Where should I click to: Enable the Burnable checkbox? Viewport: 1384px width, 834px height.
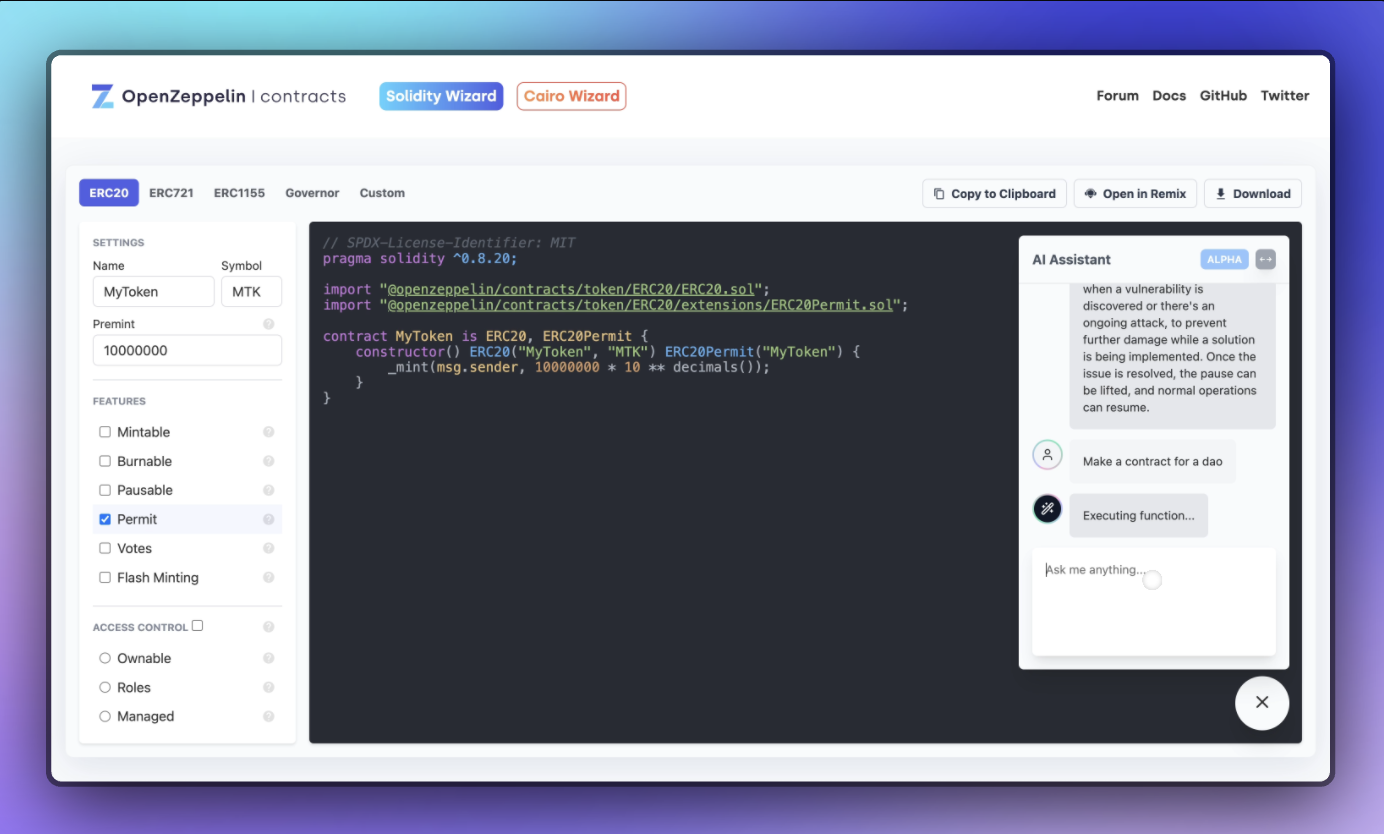[x=105, y=461]
